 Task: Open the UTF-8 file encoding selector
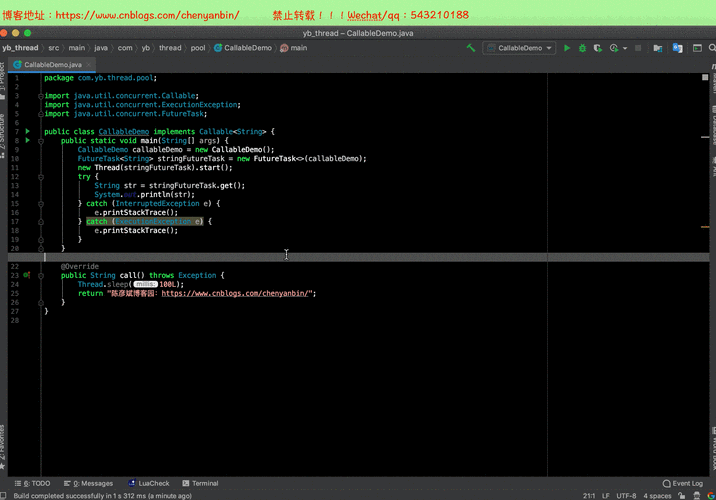[627, 495]
